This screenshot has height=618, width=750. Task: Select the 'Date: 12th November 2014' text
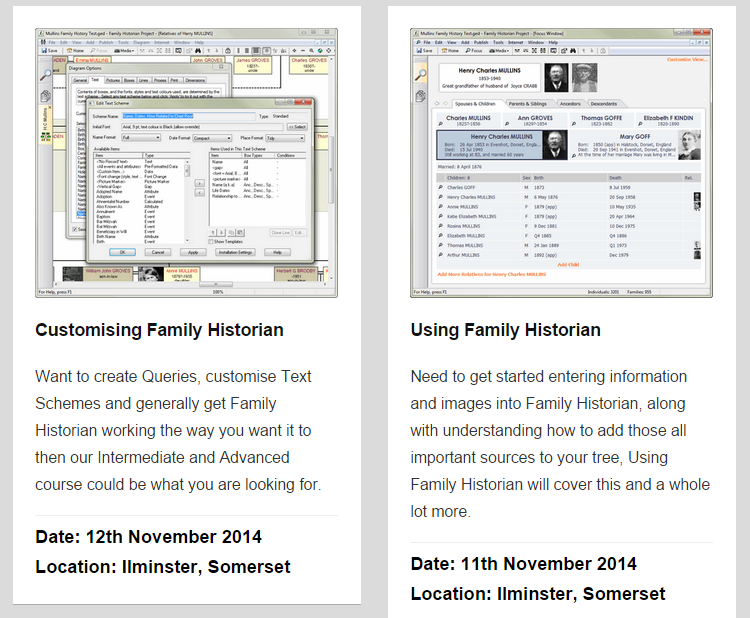[x=148, y=537]
